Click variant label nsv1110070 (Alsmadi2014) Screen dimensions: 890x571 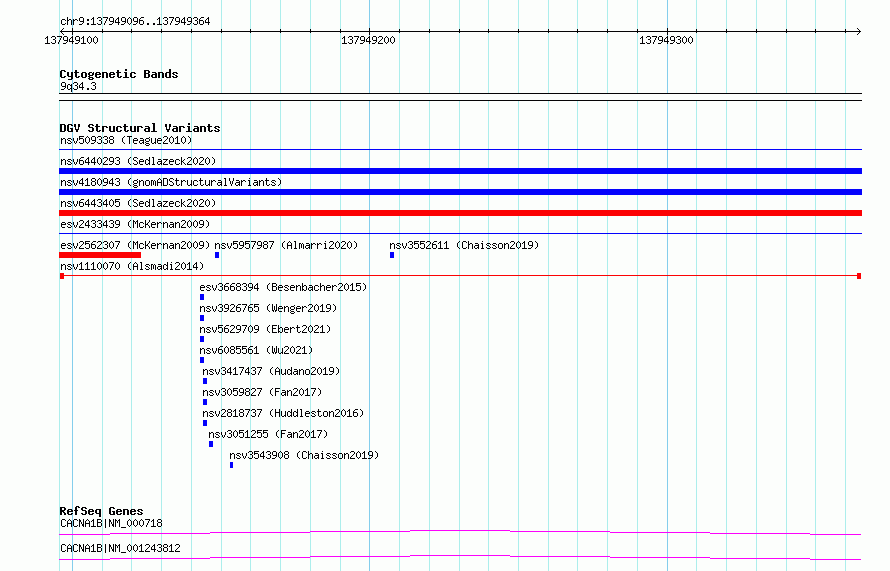click(x=132, y=266)
